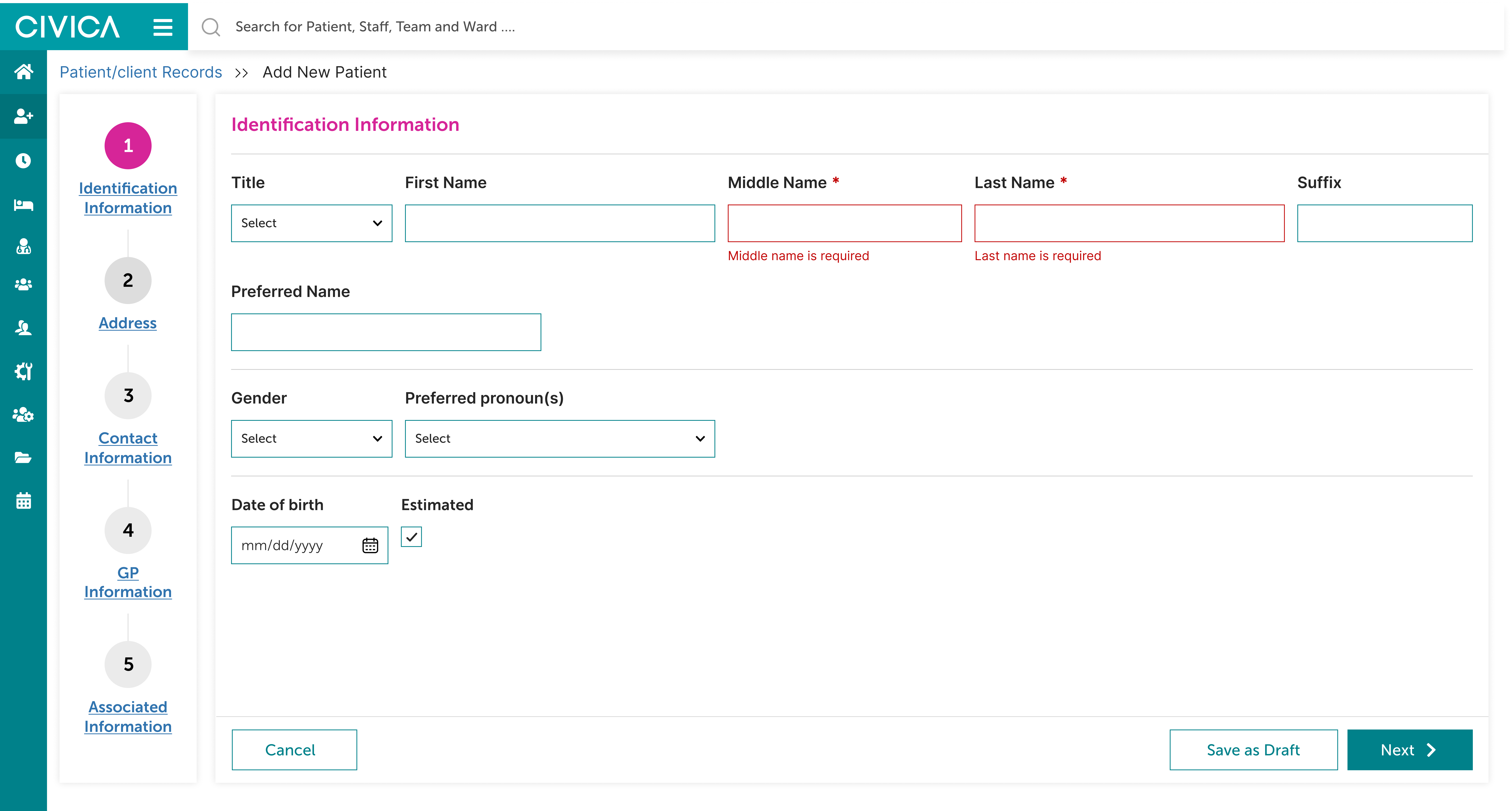1512x811 pixels.
Task: Open the date of birth calendar picker
Action: (370, 546)
